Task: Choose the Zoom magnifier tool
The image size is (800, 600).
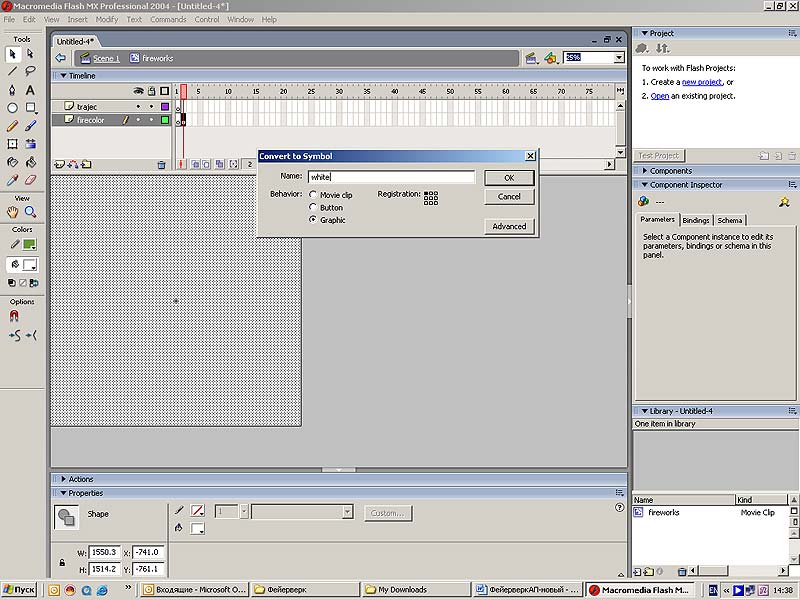Action: coord(31,212)
